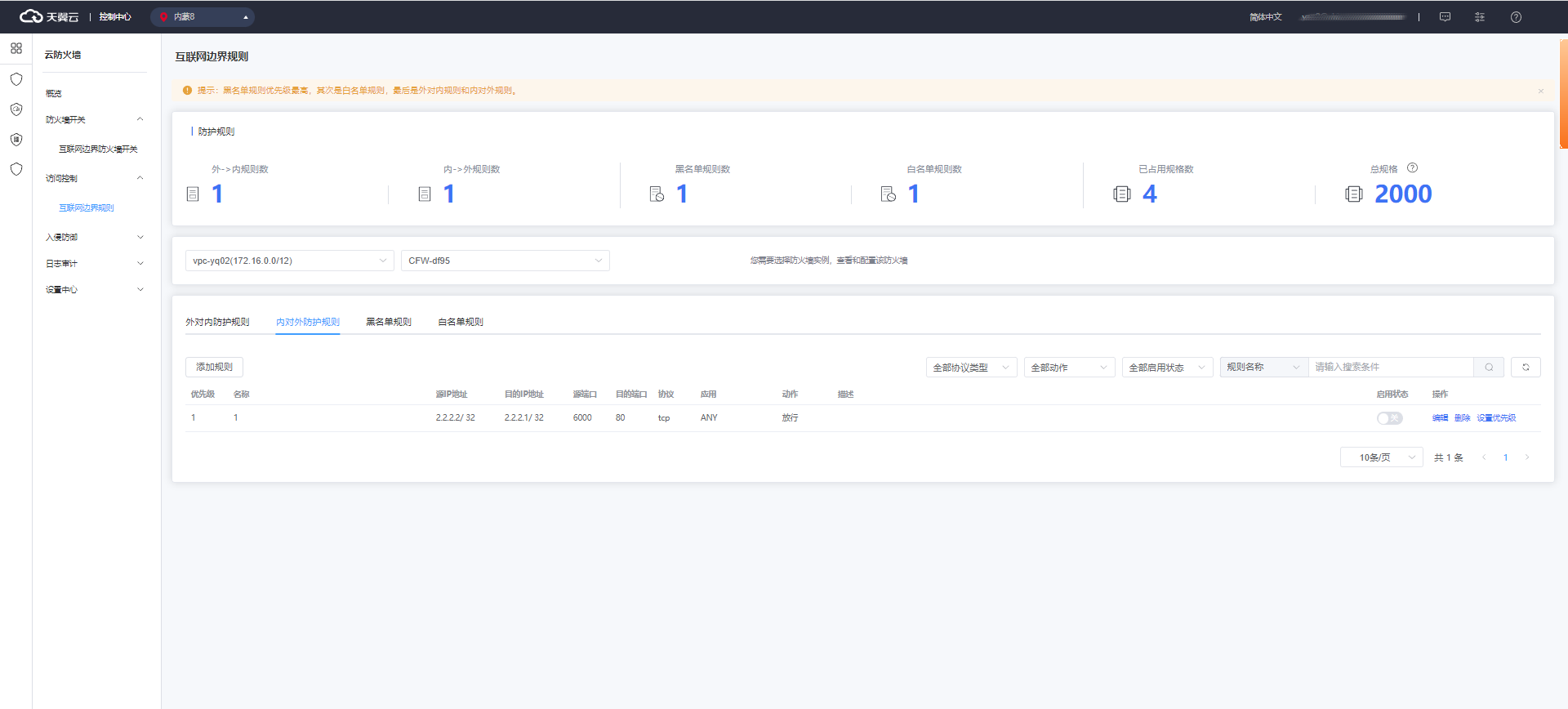The image size is (1568, 709).
Task: Open the messages icon in top bar
Action: tap(1445, 17)
